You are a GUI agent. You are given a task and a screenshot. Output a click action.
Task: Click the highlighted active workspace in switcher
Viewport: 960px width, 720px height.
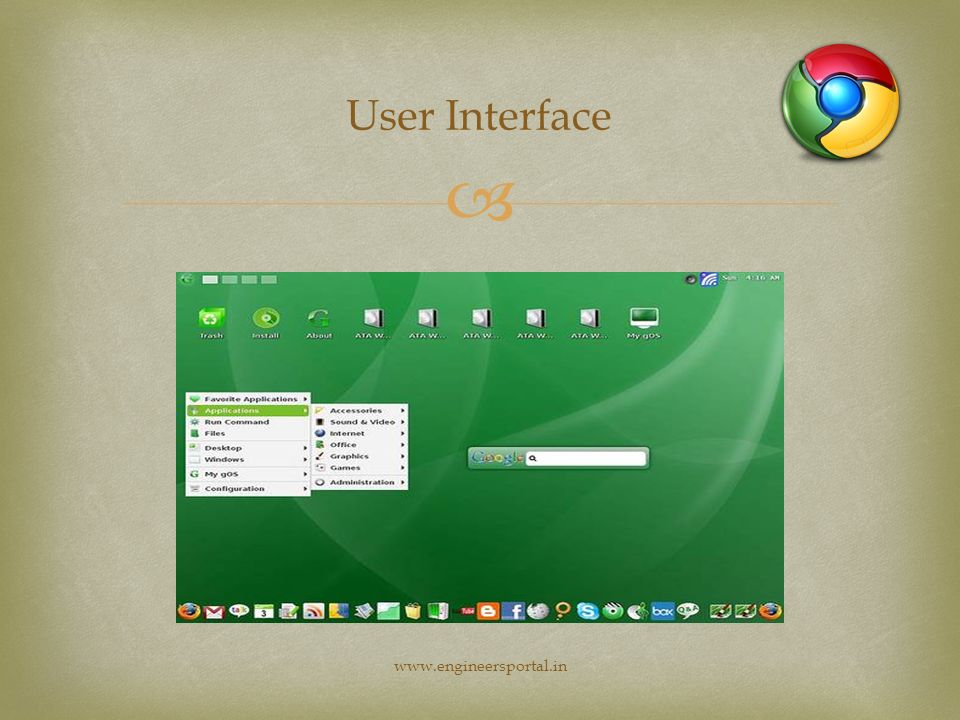click(210, 279)
